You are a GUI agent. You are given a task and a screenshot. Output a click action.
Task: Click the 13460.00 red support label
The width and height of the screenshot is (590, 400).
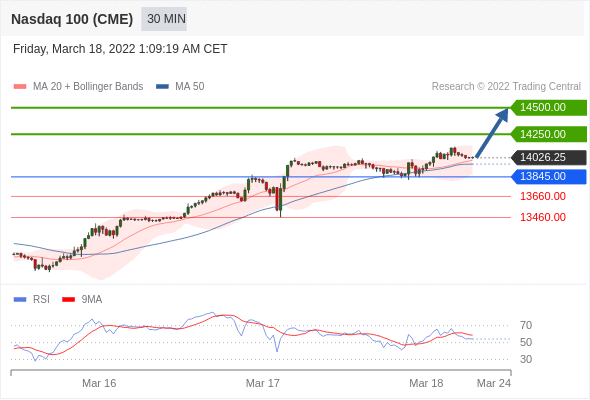pos(543,217)
